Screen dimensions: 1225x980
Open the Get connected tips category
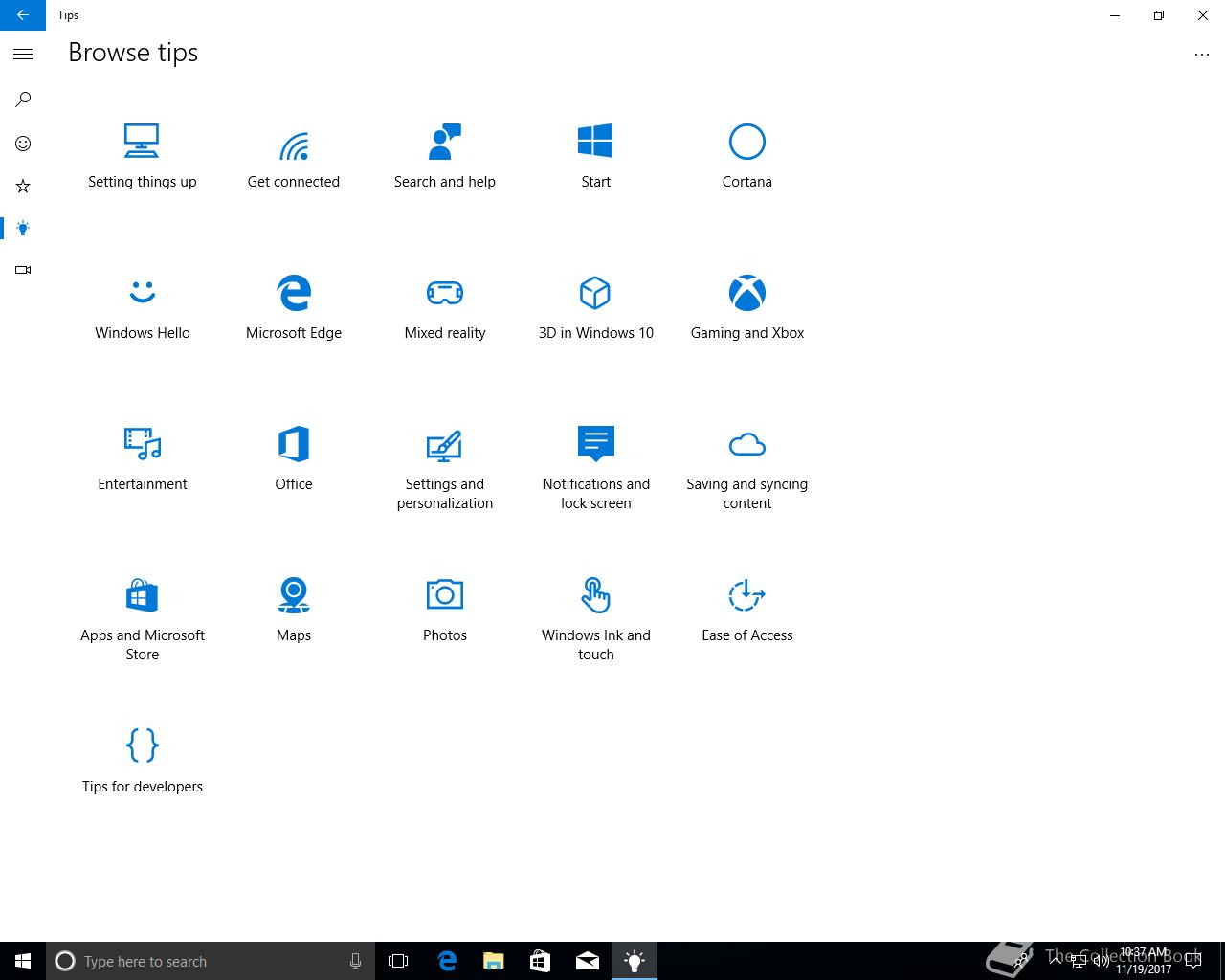[294, 158]
